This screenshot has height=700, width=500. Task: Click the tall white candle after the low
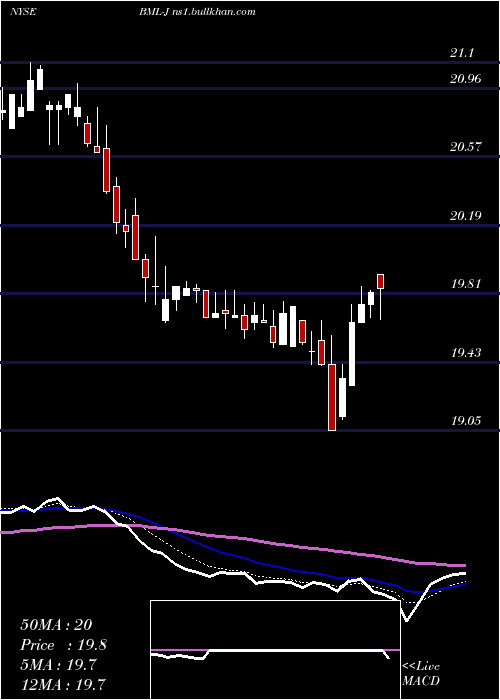pos(352,354)
